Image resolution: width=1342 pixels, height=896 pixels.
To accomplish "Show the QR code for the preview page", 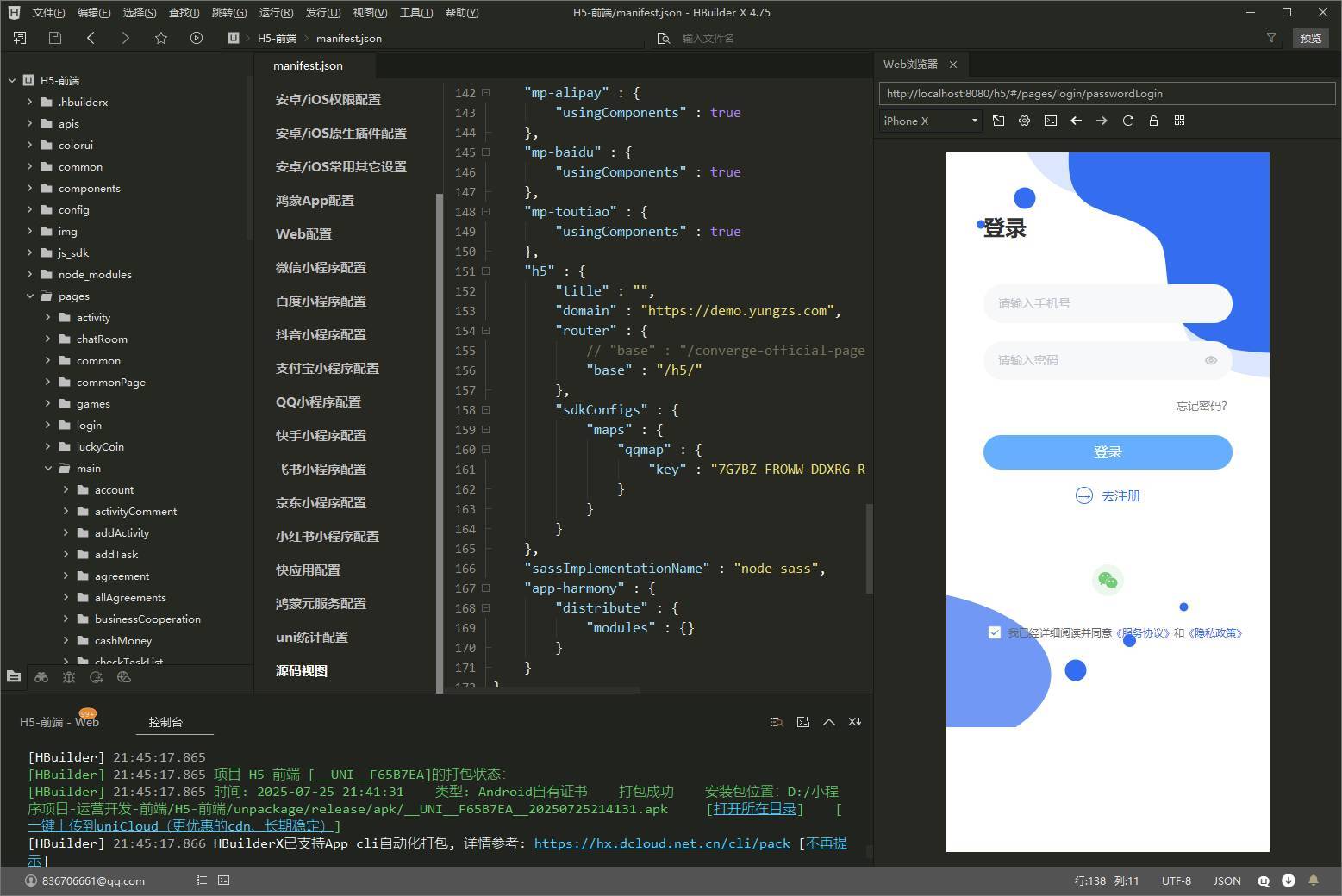I will 1179,121.
